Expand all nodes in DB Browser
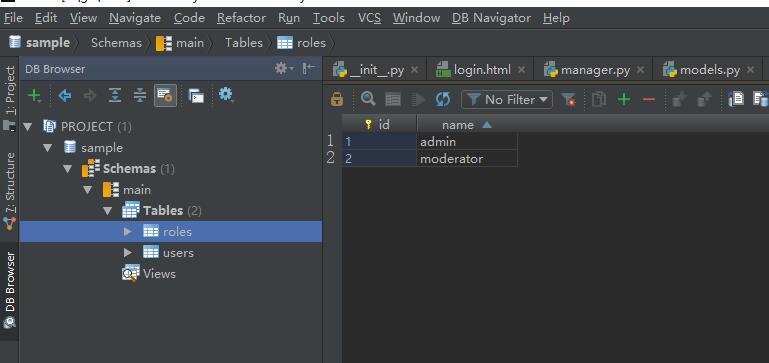 pos(115,95)
